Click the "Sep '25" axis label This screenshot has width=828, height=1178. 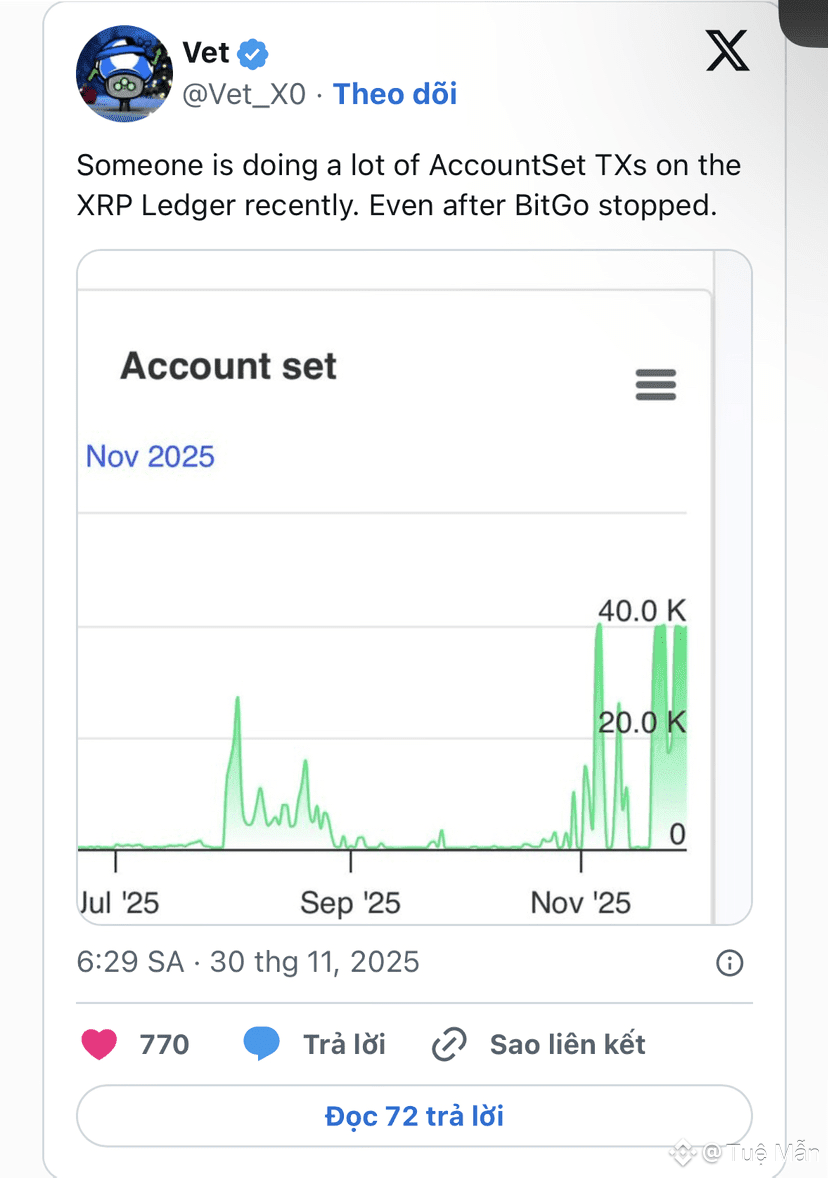[350, 903]
